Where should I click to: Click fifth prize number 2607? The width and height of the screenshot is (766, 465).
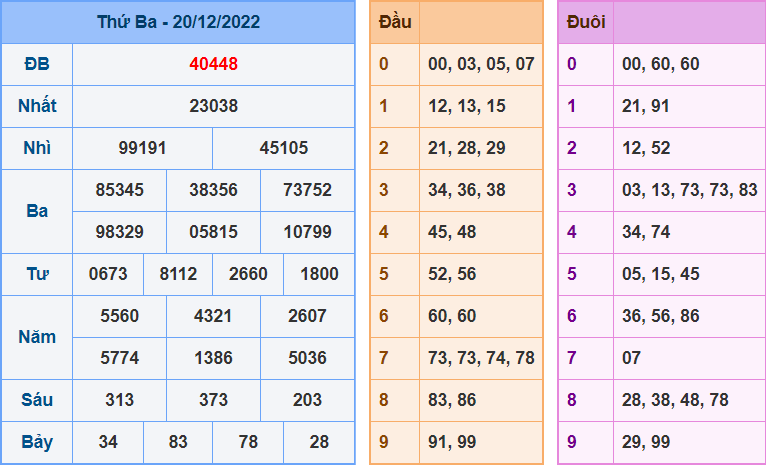(x=307, y=316)
